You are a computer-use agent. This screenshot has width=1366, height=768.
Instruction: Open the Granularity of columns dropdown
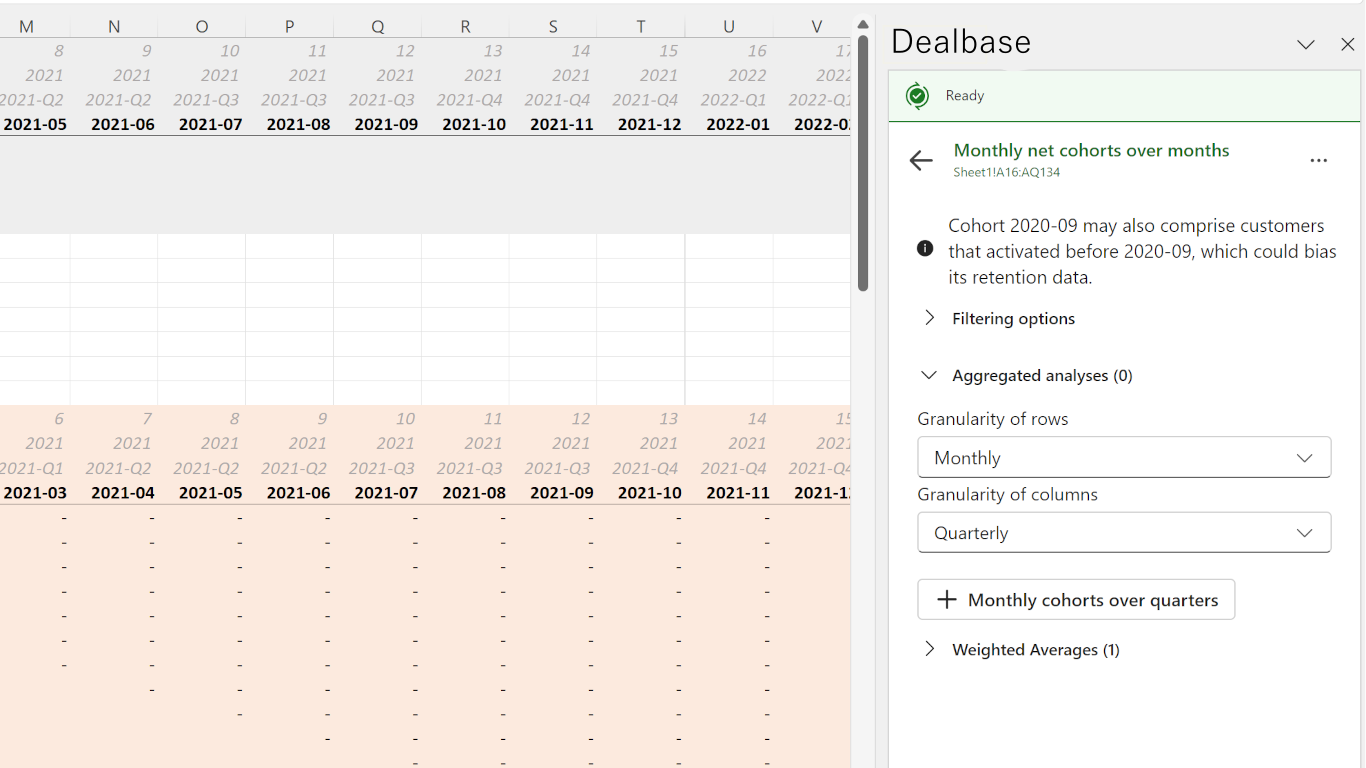[1124, 533]
